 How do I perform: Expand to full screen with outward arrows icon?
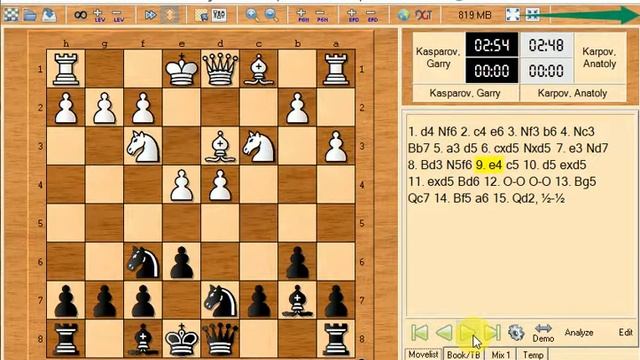[513, 15]
